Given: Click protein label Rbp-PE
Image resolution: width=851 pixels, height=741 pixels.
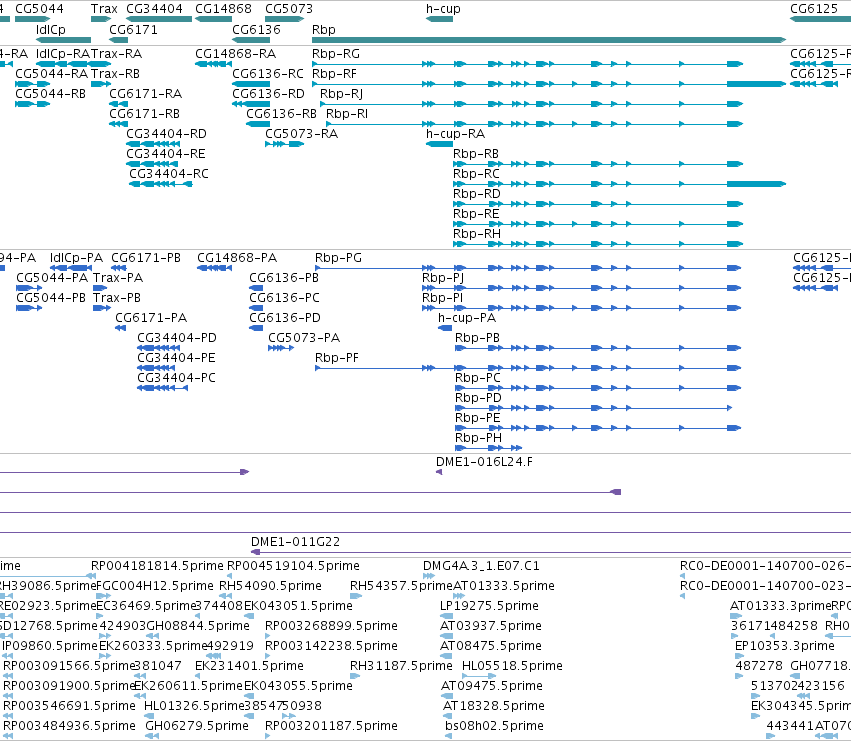Looking at the screenshot, I should [x=477, y=419].
